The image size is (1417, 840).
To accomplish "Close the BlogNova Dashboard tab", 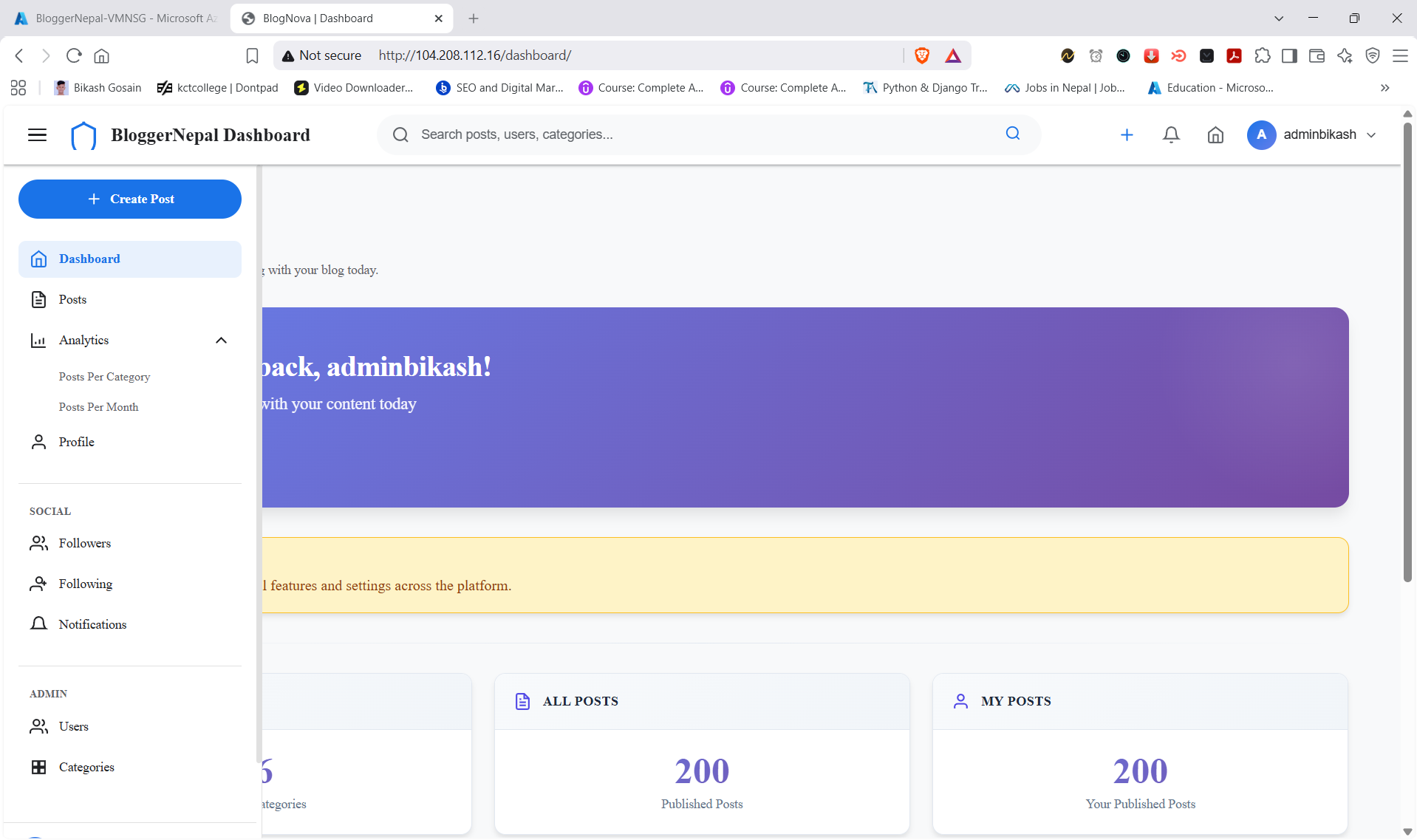I will point(438,18).
